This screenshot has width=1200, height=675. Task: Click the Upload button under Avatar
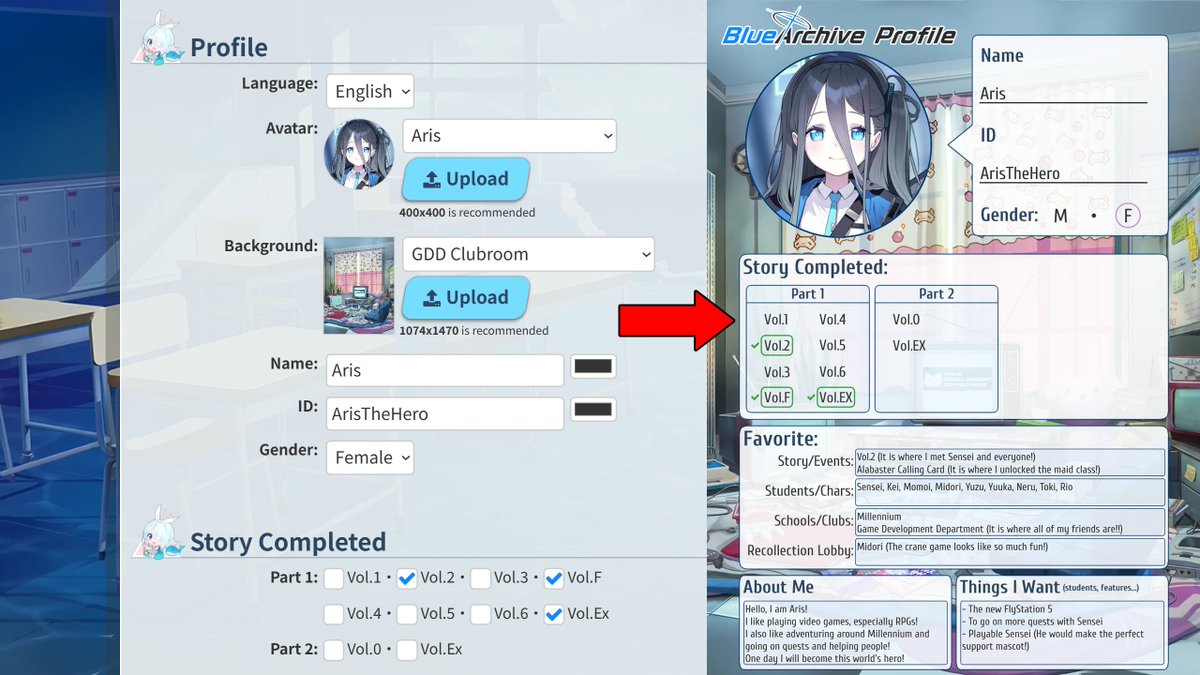[466, 179]
